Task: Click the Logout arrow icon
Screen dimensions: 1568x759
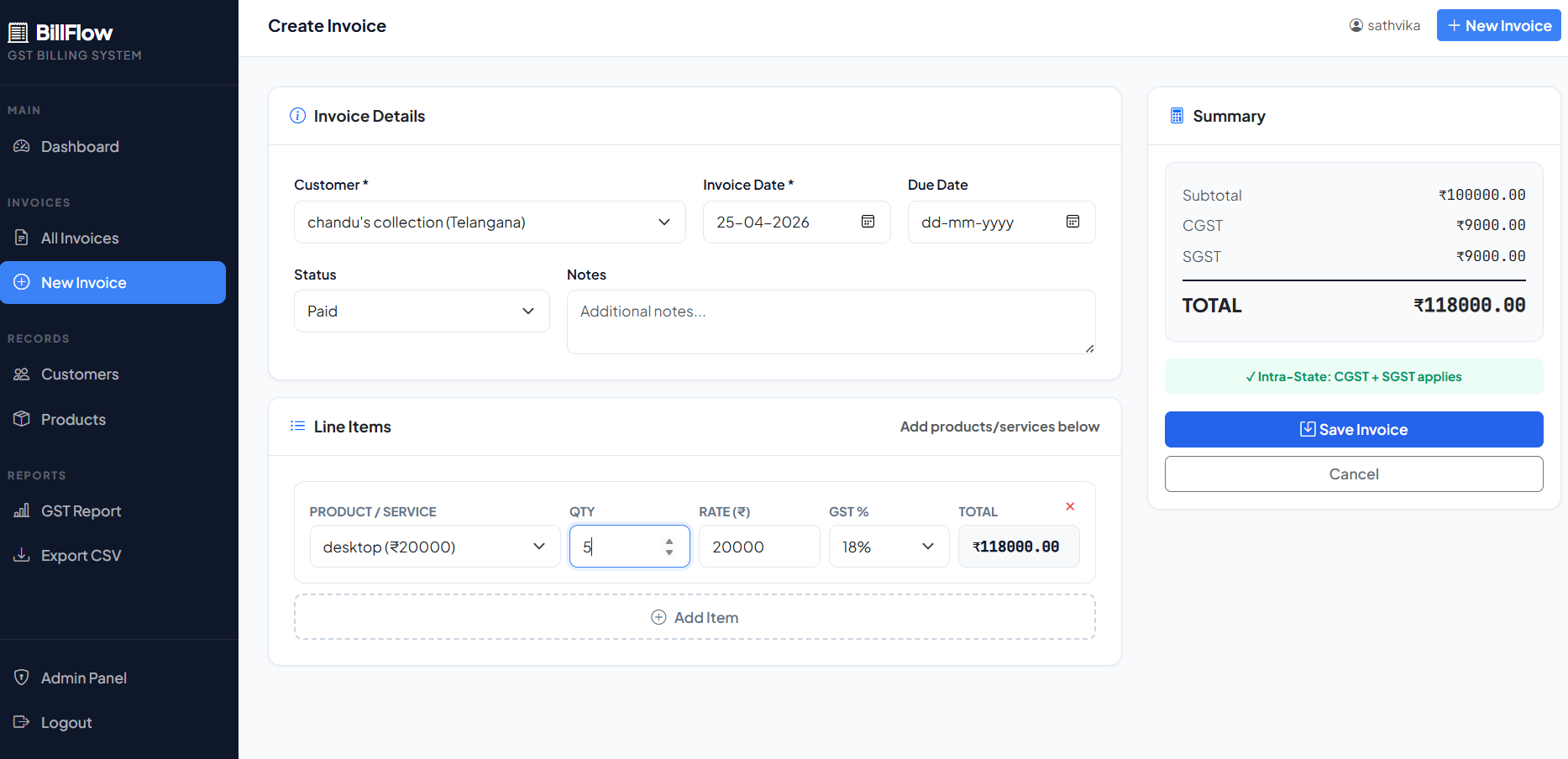Action: [22, 722]
